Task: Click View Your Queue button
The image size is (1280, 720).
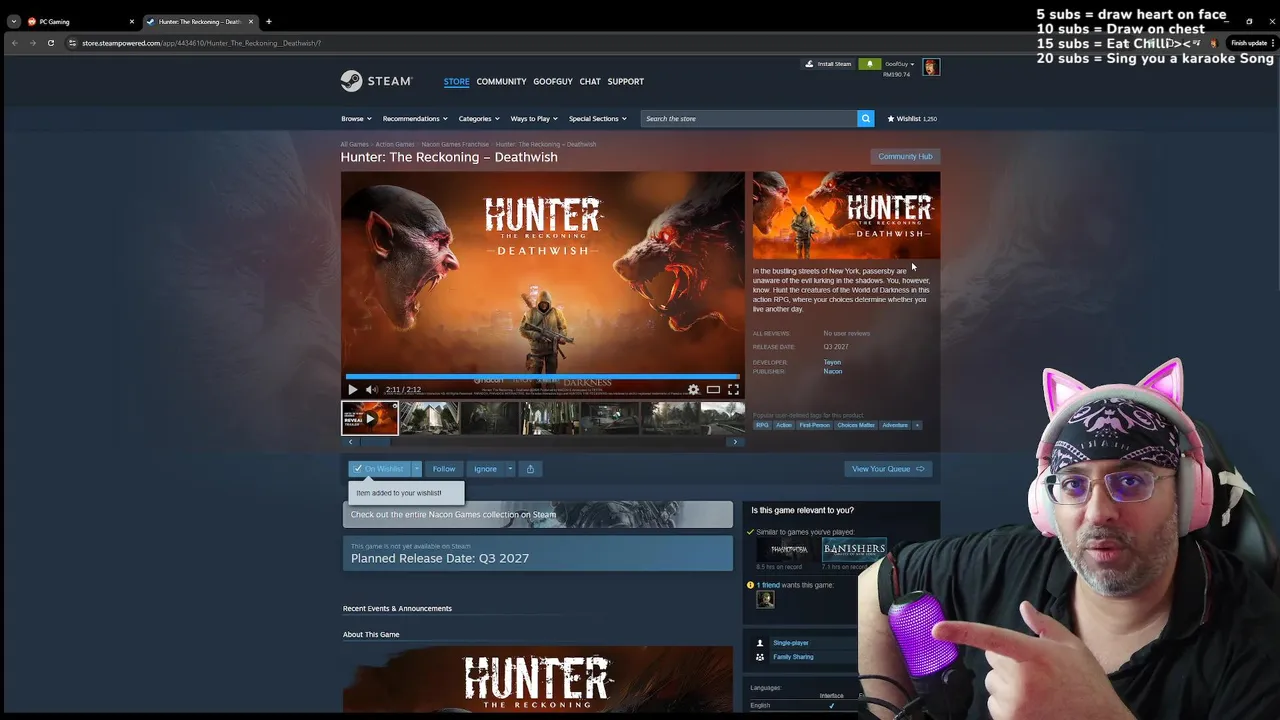Action: [x=888, y=469]
